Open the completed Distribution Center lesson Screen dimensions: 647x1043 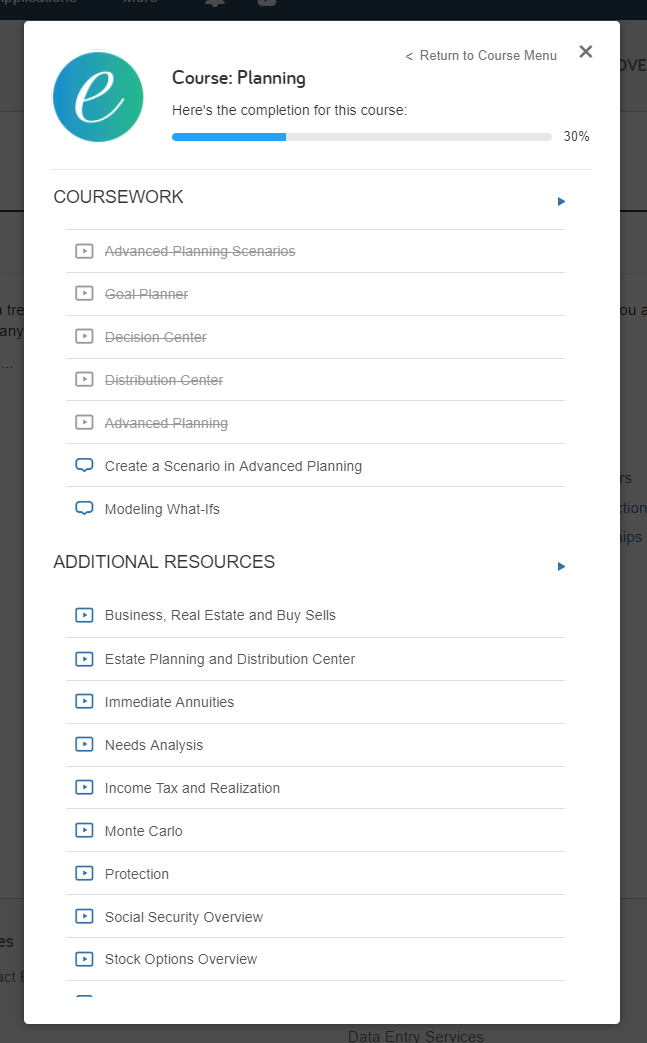coord(164,380)
